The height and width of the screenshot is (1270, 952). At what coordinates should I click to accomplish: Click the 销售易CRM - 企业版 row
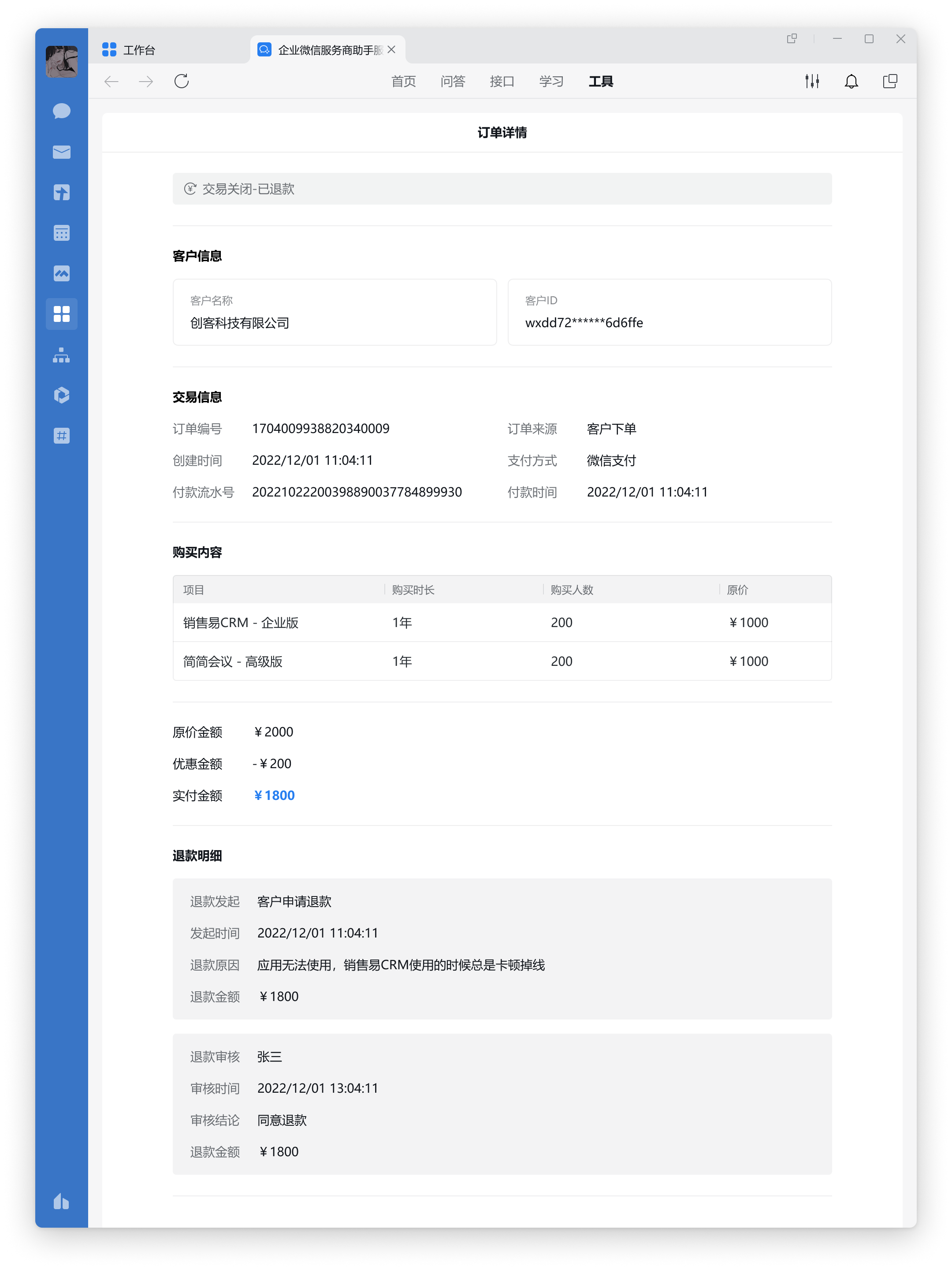502,622
